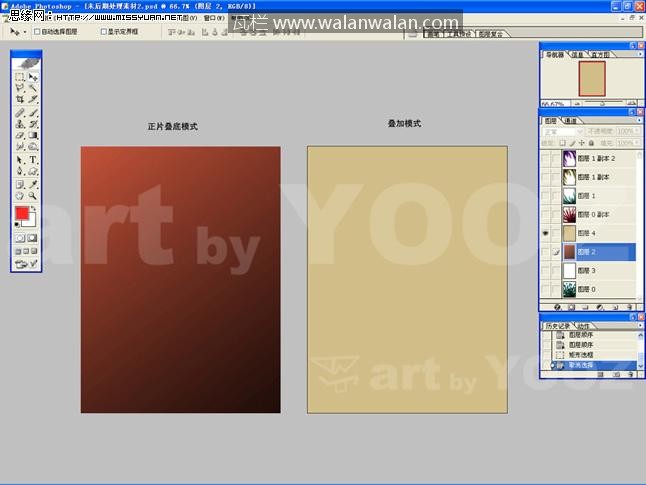Pick the Crop tool
This screenshot has width=646, height=485.
coord(20,100)
